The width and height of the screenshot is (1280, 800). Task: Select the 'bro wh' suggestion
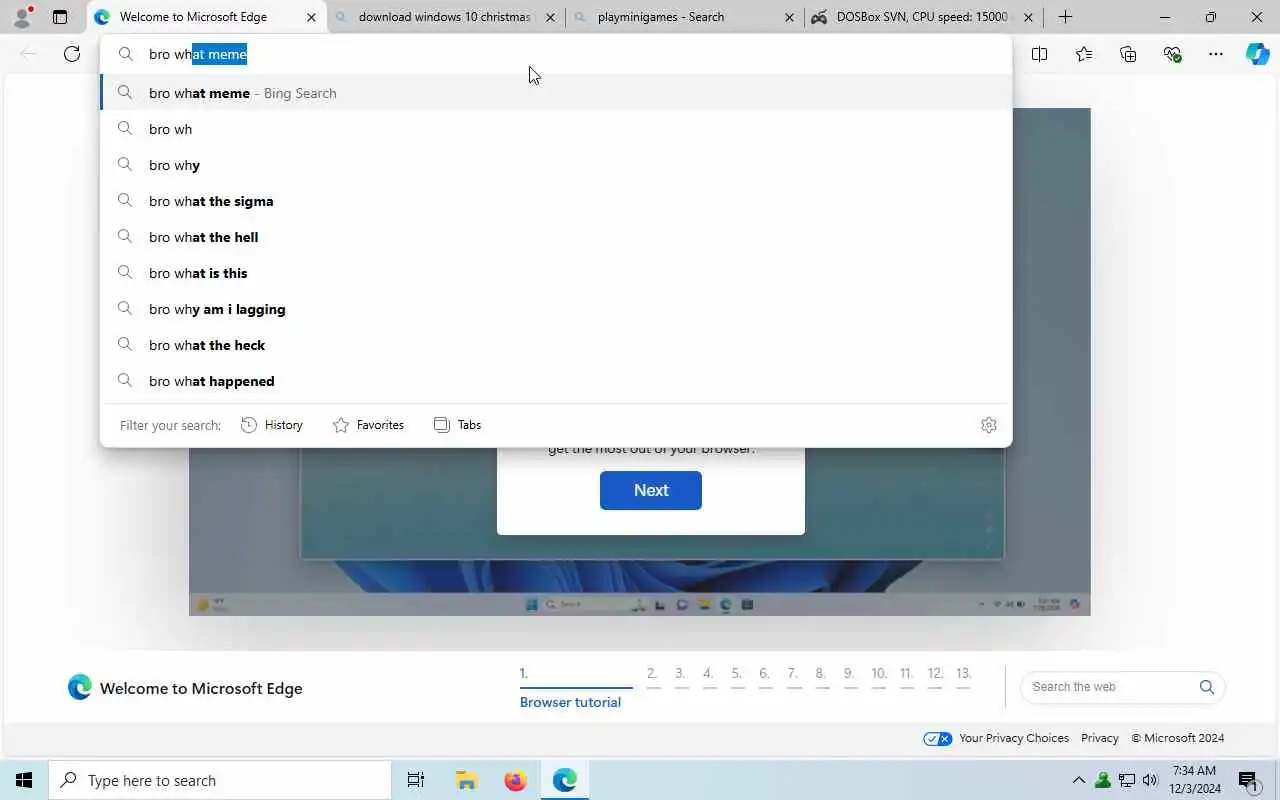556,129
